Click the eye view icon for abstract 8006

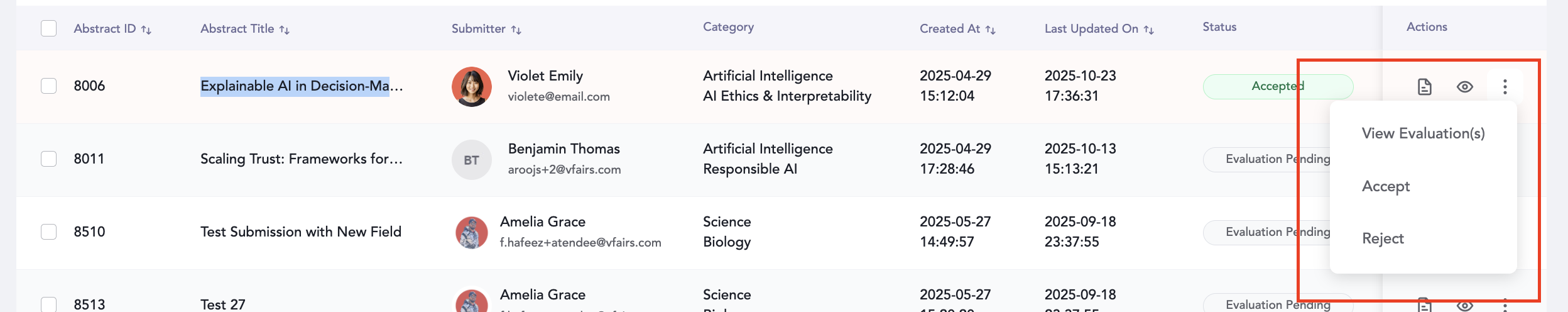[1464, 87]
